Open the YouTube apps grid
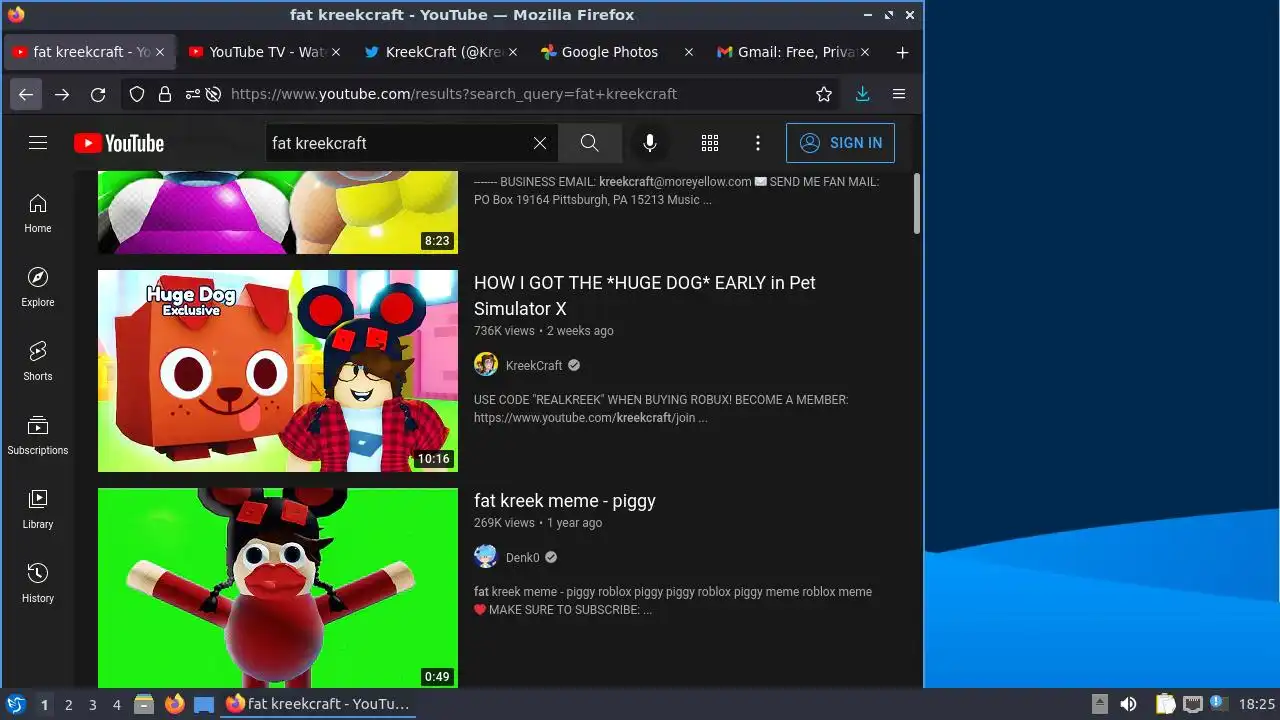This screenshot has height=720, width=1280. (710, 143)
